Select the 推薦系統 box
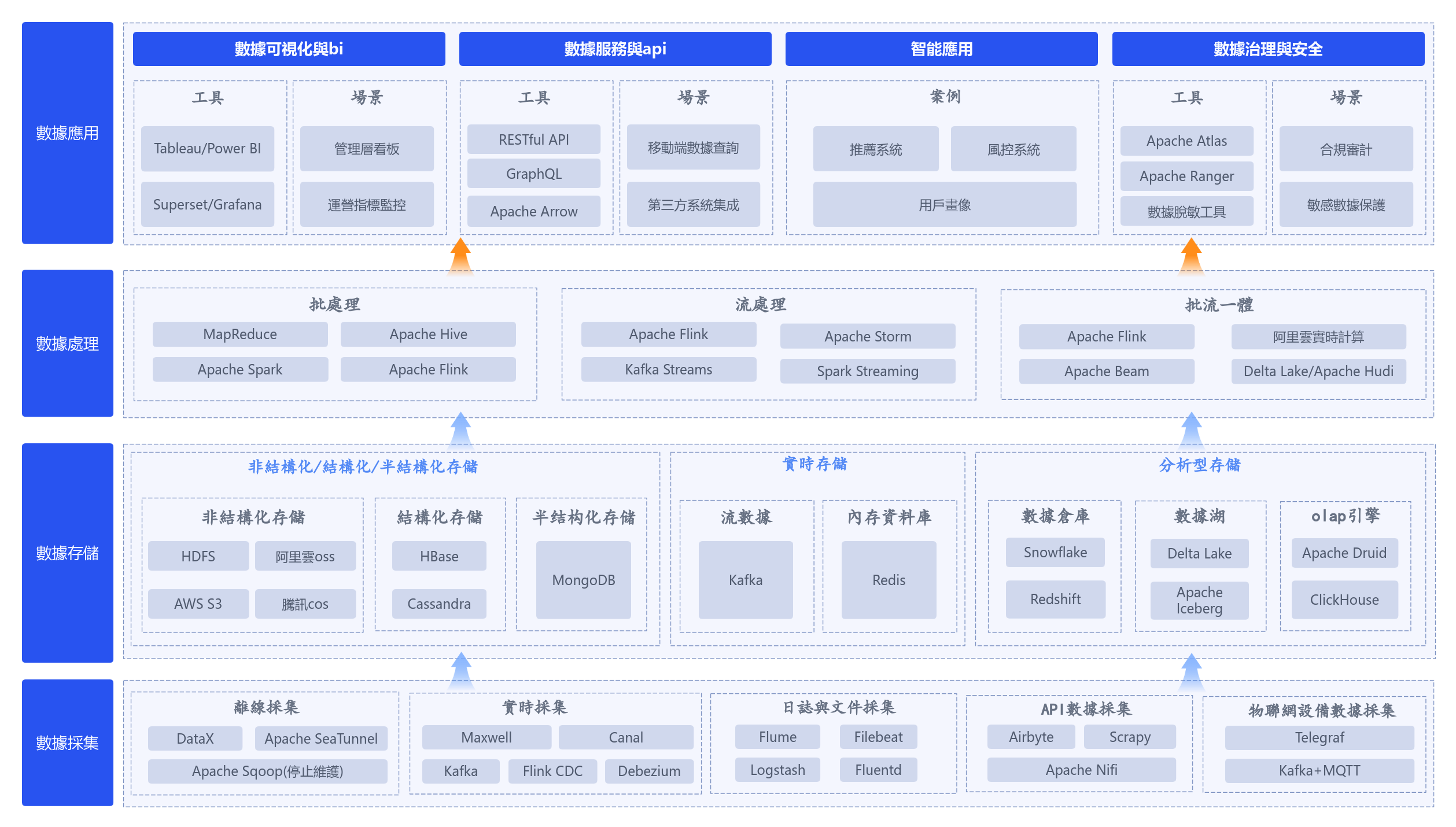 876,149
